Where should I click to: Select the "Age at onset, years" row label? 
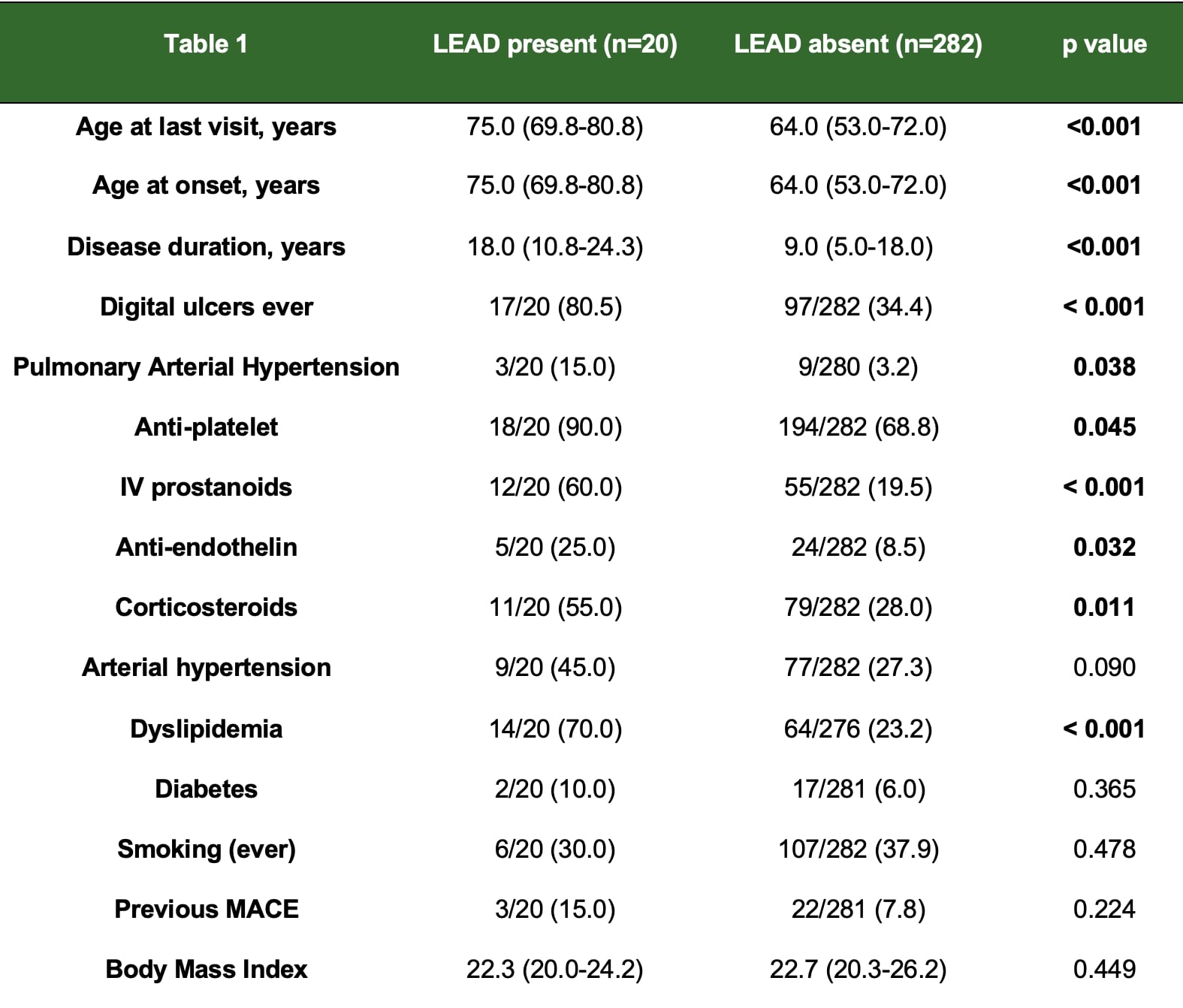coord(206,186)
